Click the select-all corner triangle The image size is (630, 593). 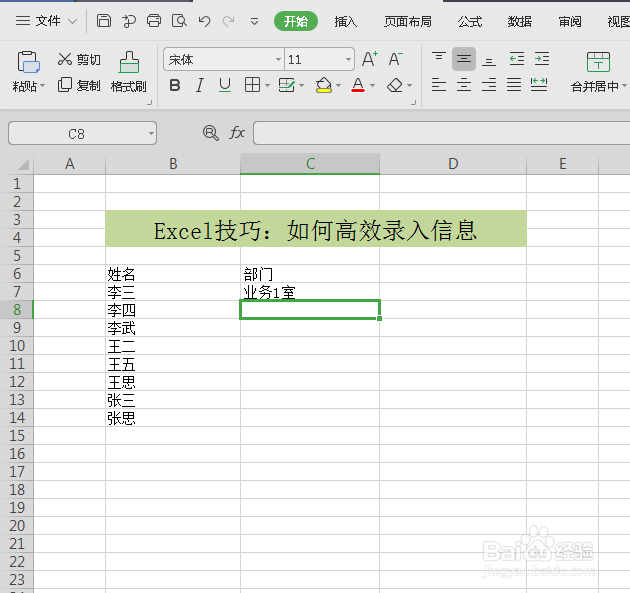pyautogui.click(x=23, y=164)
